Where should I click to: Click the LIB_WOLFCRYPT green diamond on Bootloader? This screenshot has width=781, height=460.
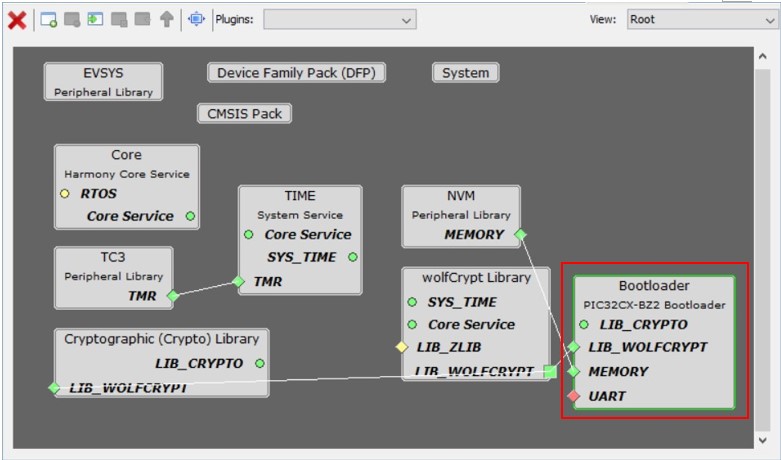574,347
